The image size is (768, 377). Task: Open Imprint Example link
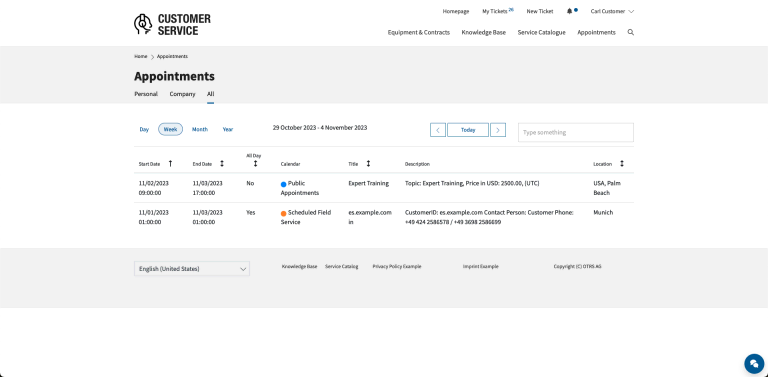pyautogui.click(x=480, y=266)
